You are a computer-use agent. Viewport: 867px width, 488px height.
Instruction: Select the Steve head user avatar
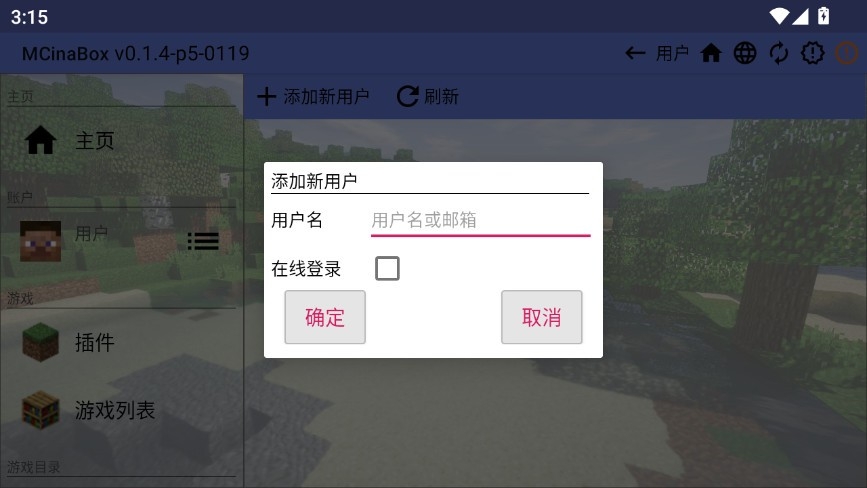pyautogui.click(x=40, y=241)
